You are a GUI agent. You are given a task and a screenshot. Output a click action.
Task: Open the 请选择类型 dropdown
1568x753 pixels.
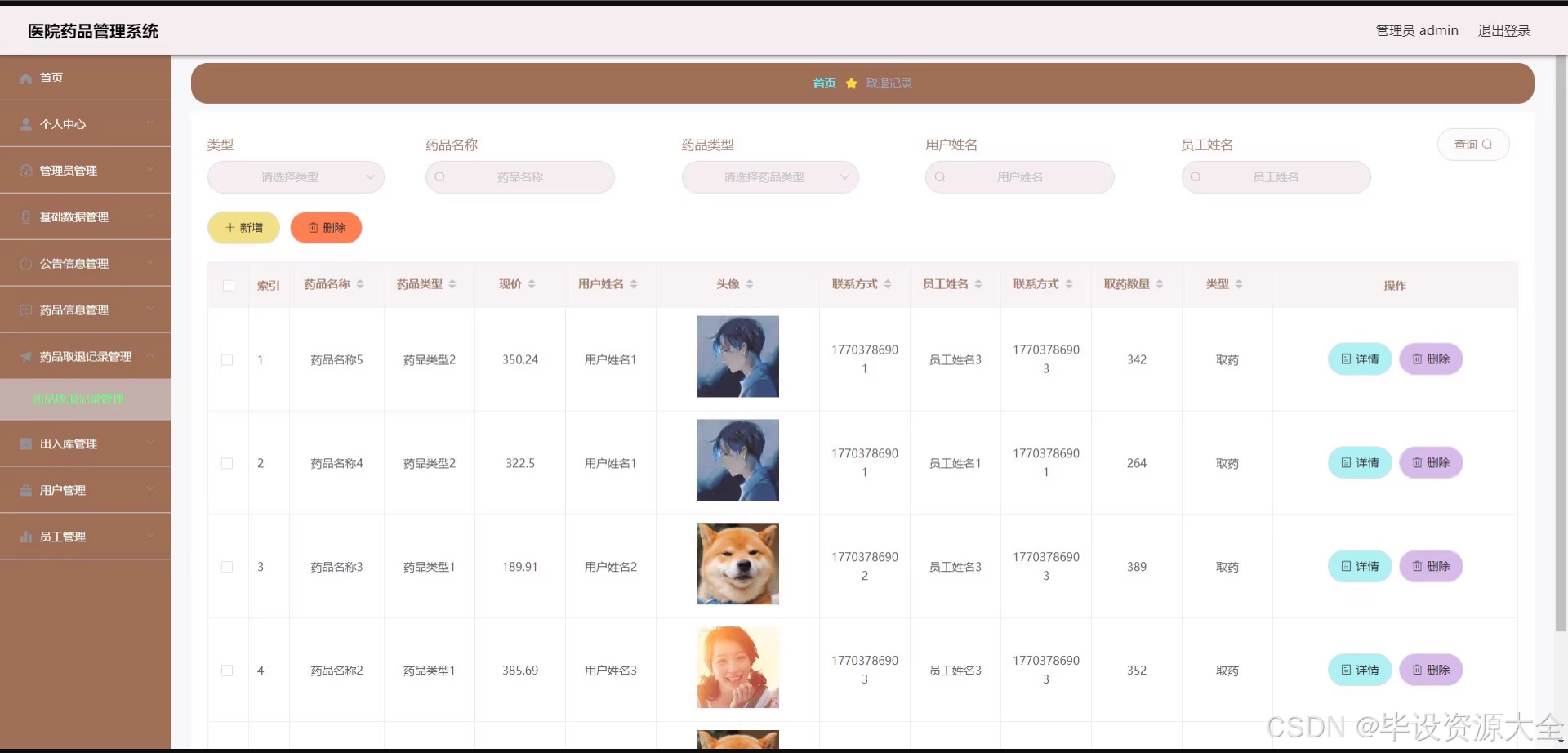tap(296, 177)
